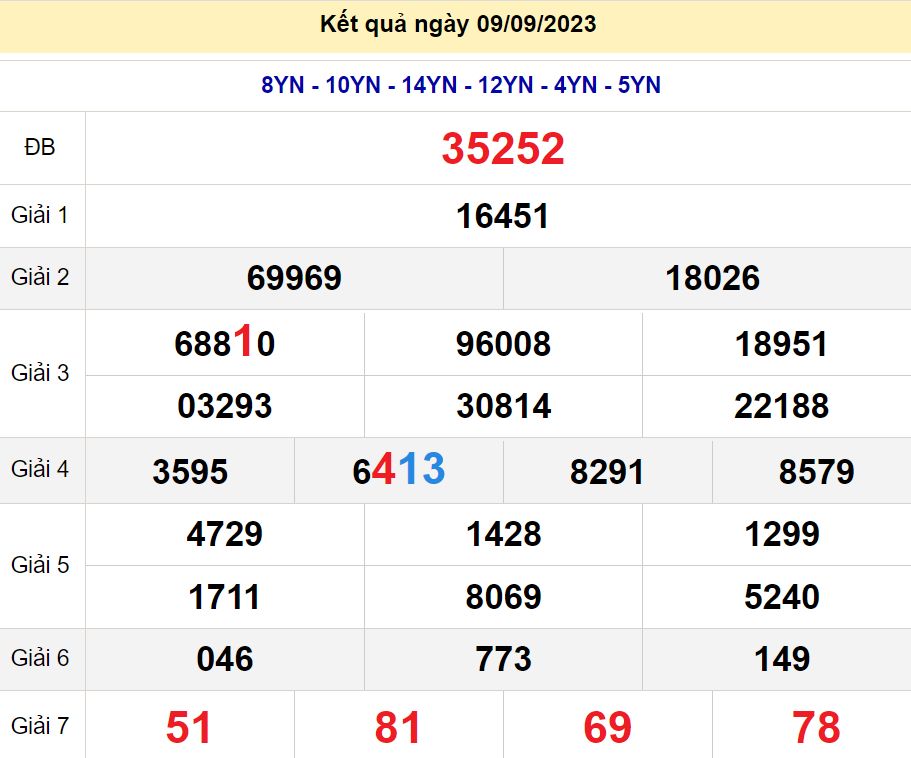
Task: Click the code row starting with 8YN
Action: (461, 86)
